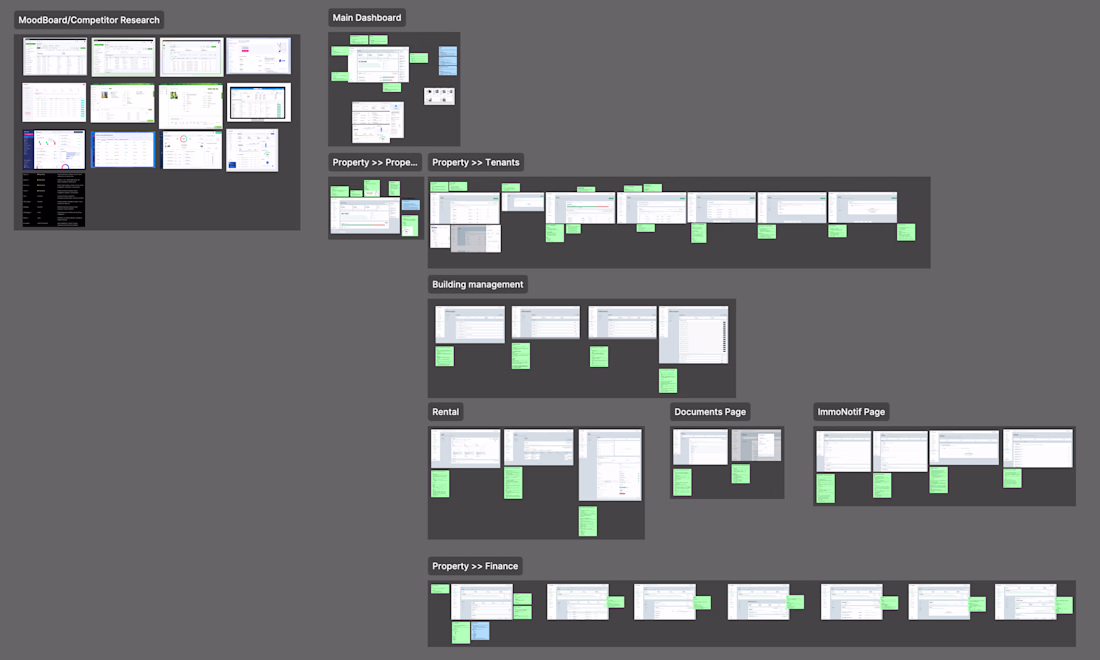Select the tallest wireframe in Rental section
This screenshot has height=660, width=1100.
click(610, 464)
